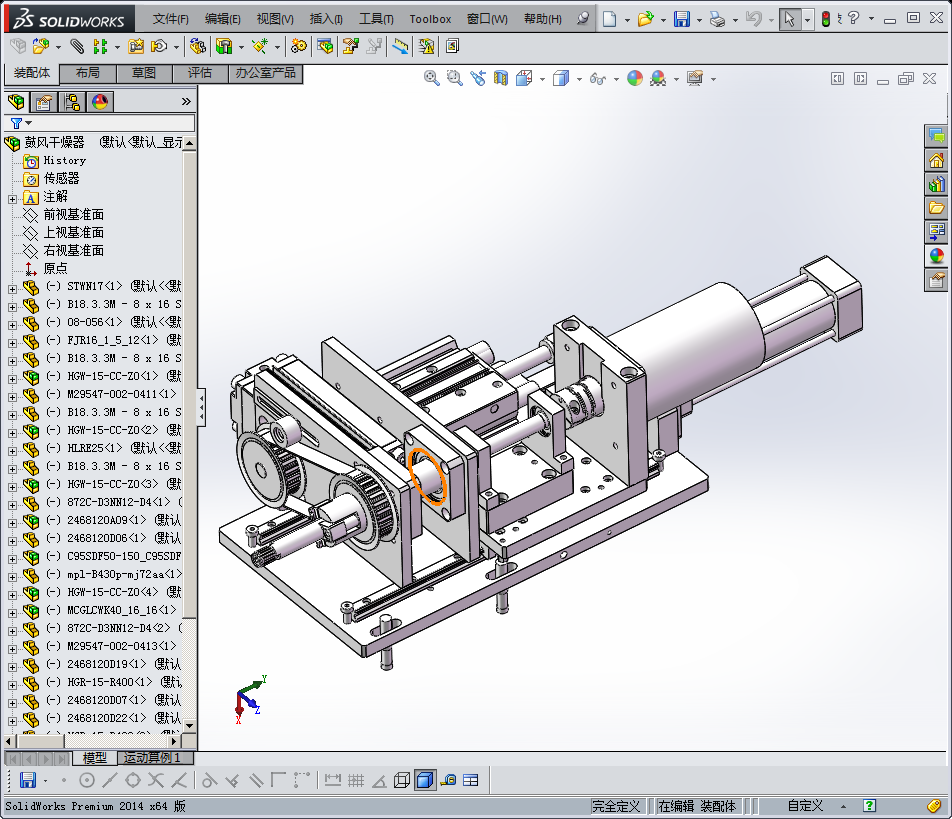Image resolution: width=952 pixels, height=819 pixels.
Task: Switch to the 评估 (Evaluate) tab
Action: 200,73
